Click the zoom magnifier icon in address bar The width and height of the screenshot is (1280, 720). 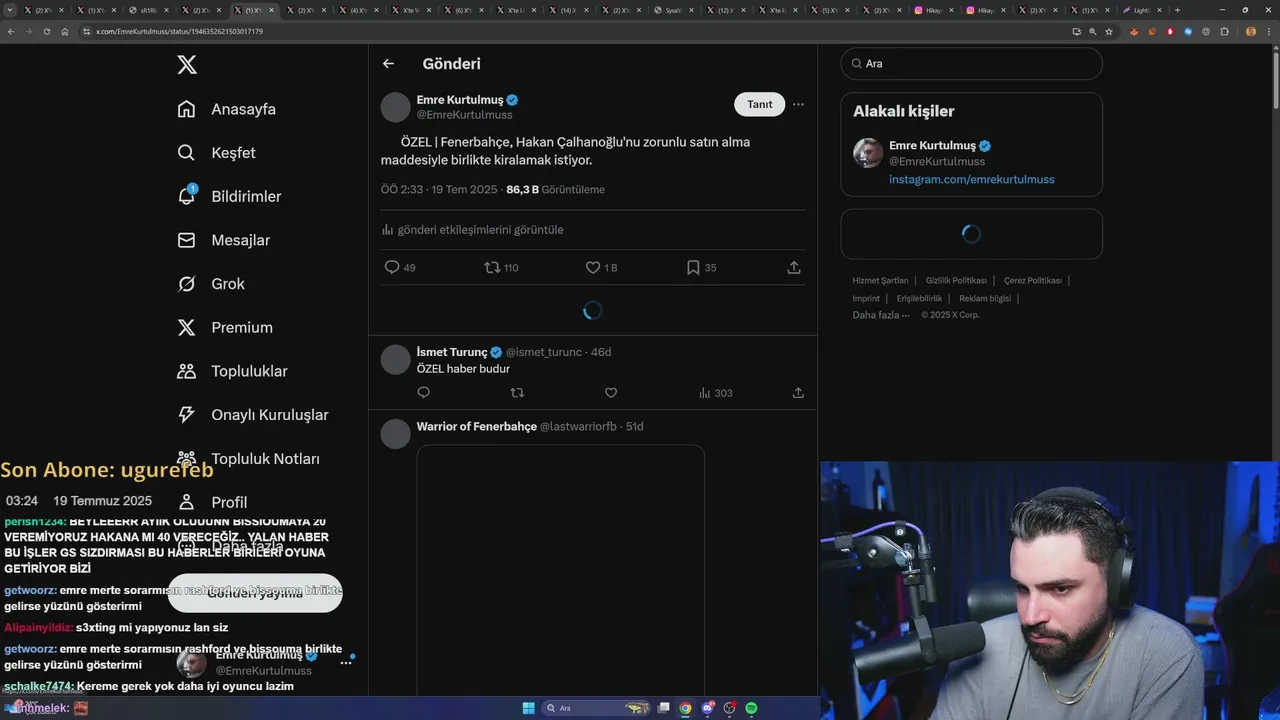click(1093, 31)
